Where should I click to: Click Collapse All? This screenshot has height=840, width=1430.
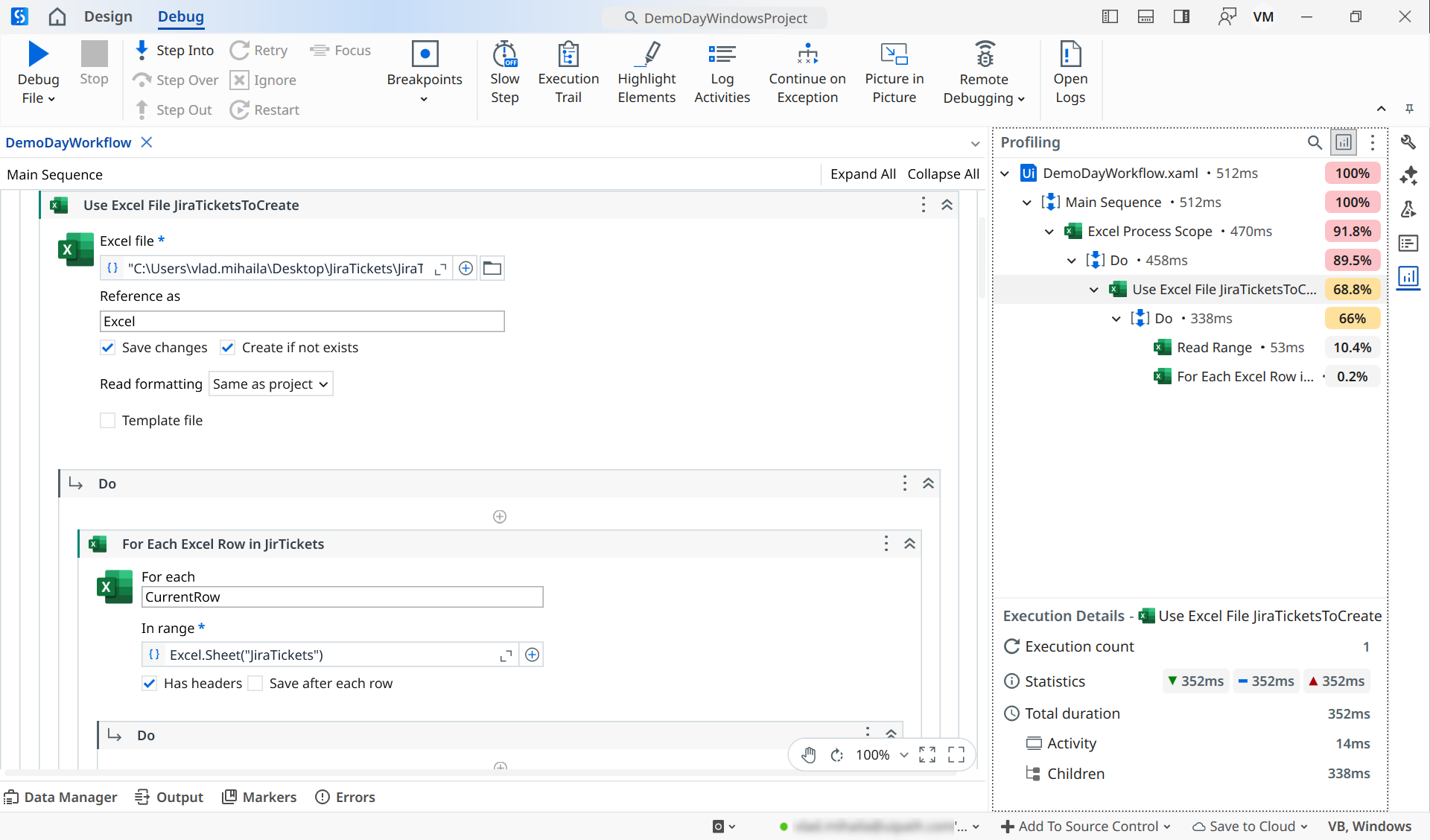click(943, 174)
